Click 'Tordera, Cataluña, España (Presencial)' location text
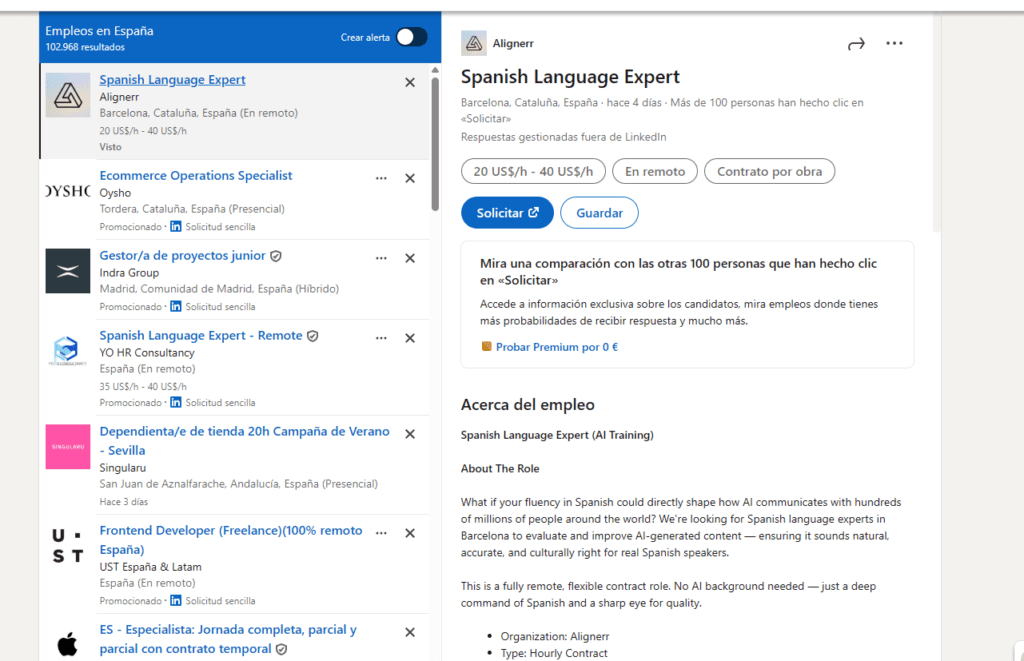This screenshot has height=661, width=1024. click(192, 209)
